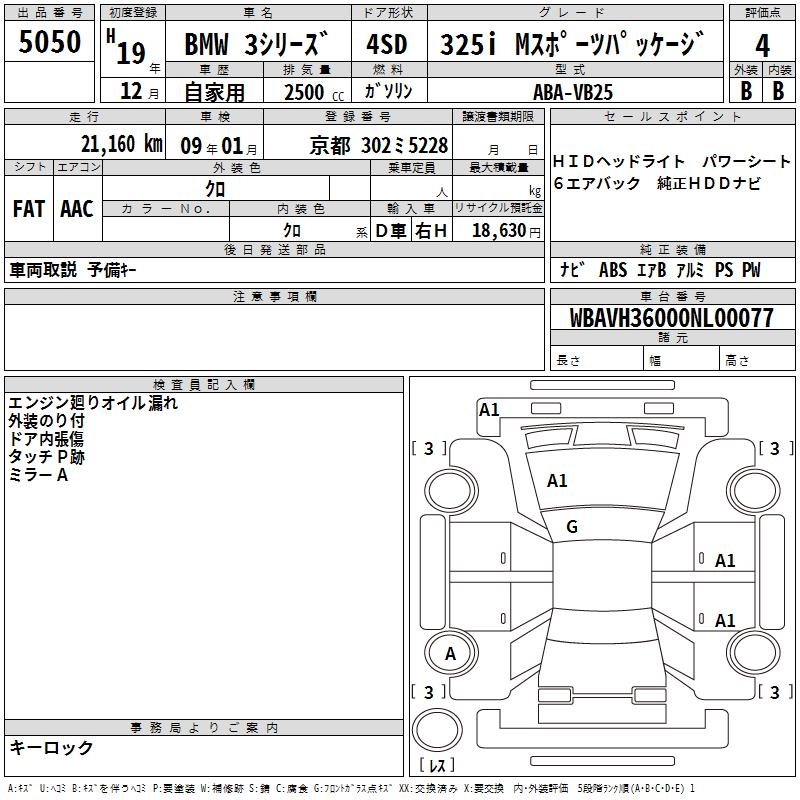
Task: Click the door type value 4SD
Action: pos(387,44)
